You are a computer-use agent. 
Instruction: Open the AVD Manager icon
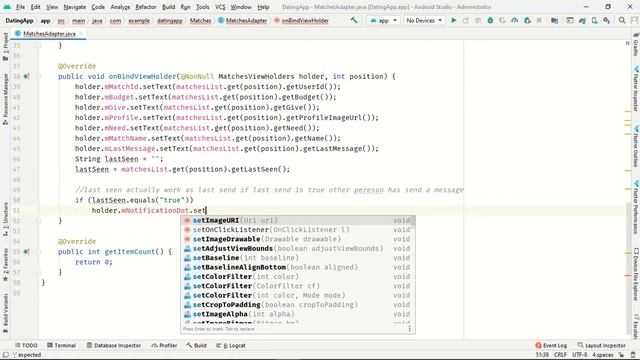click(595, 20)
